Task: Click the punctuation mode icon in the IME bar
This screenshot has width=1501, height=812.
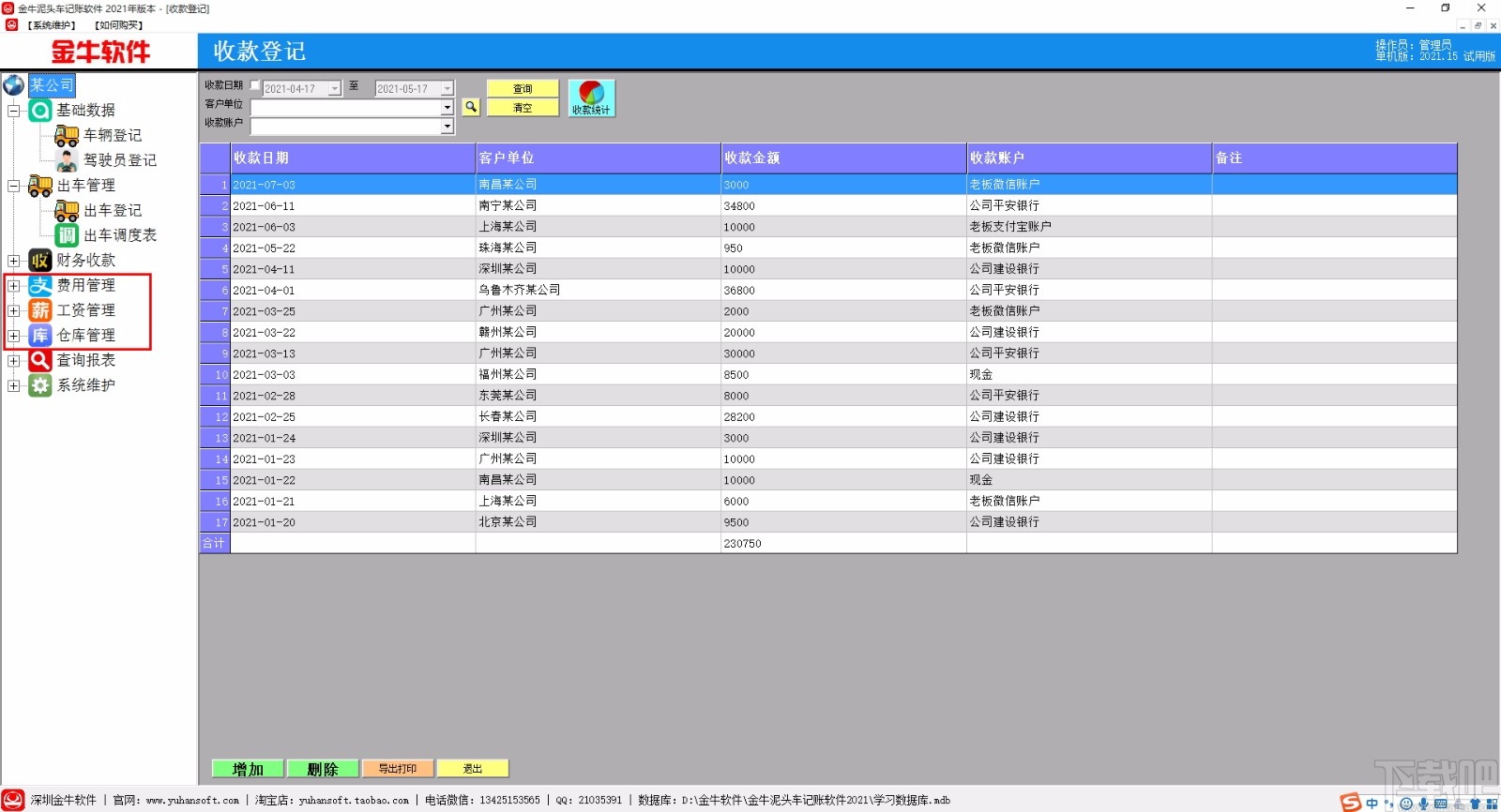Action: click(x=1389, y=804)
